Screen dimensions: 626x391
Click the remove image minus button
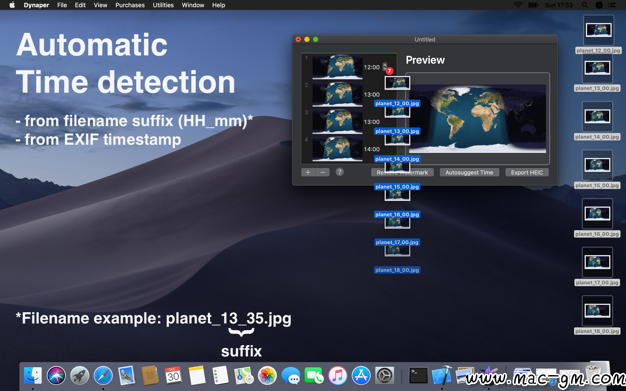click(x=323, y=173)
